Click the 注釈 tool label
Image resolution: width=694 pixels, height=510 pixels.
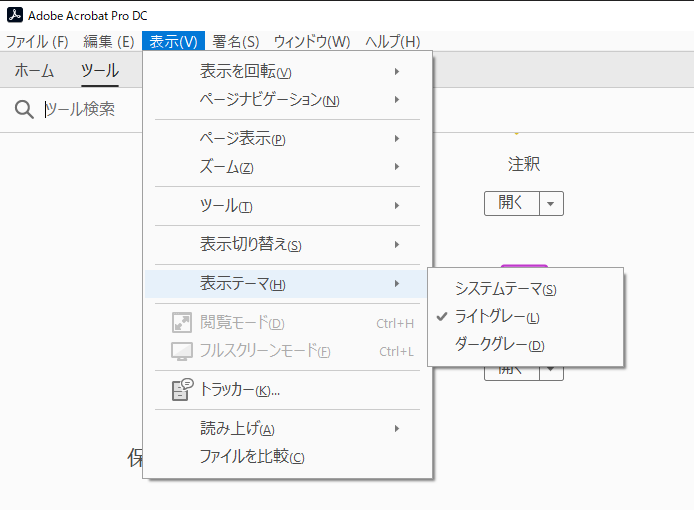coord(524,164)
